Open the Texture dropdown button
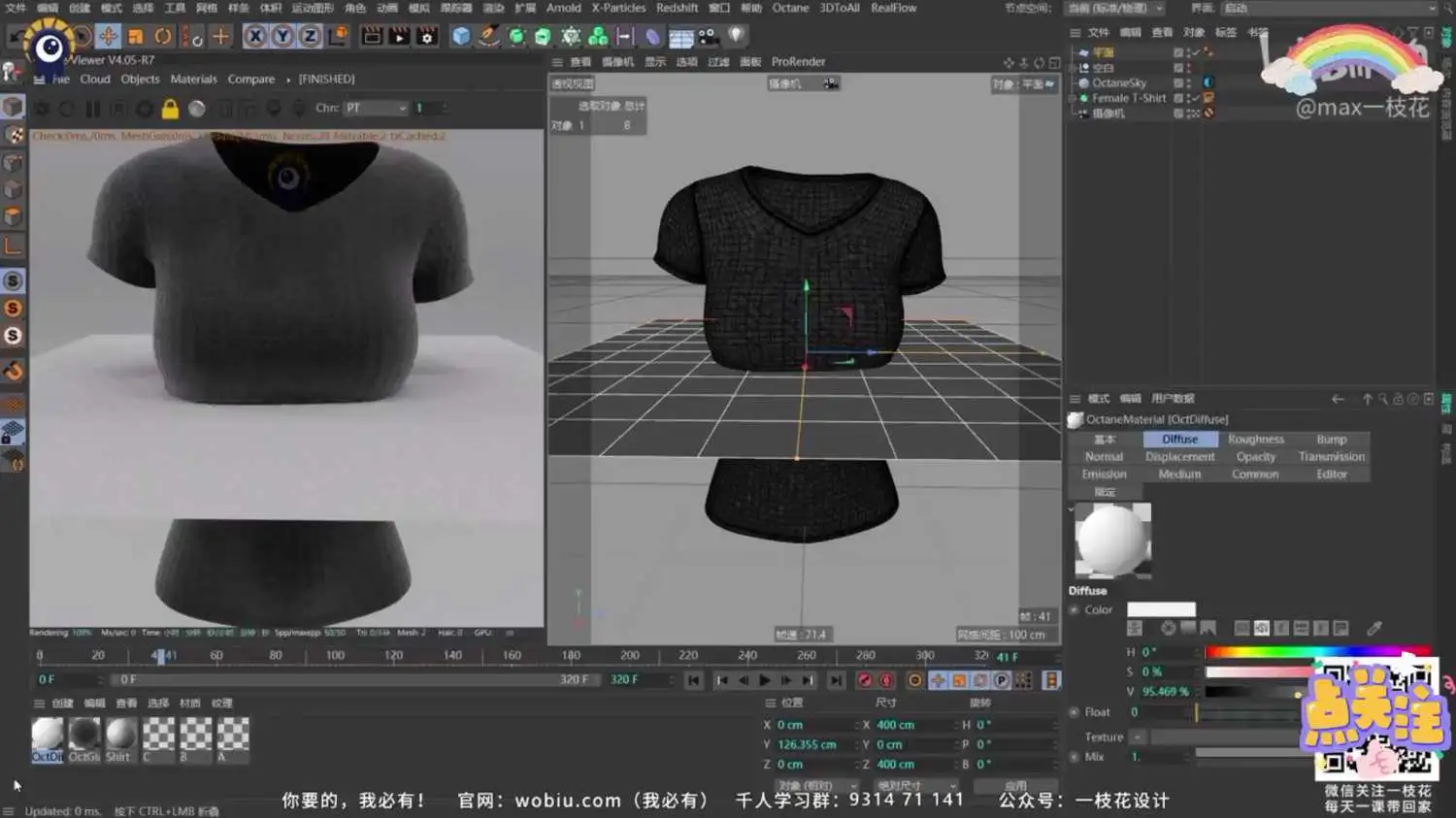This screenshot has height=818, width=1456. pos(1138,737)
